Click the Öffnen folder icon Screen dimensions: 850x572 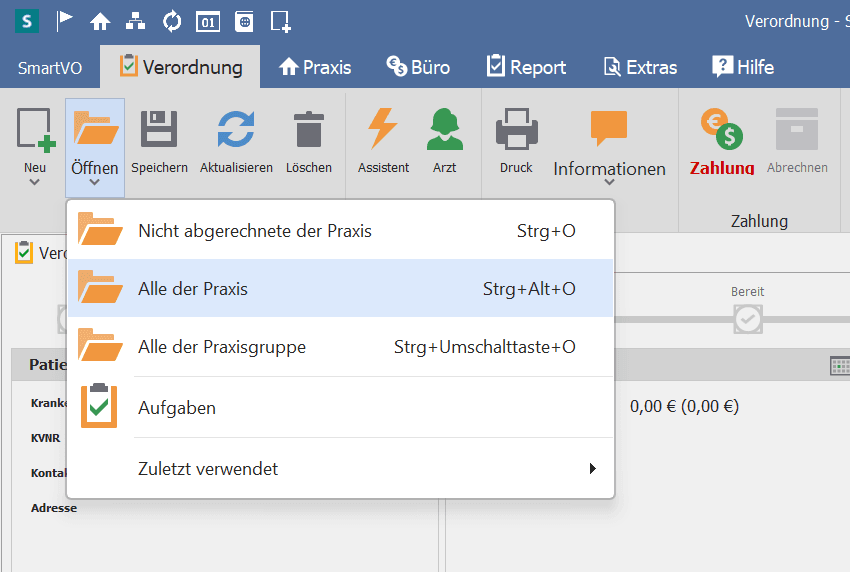95,128
